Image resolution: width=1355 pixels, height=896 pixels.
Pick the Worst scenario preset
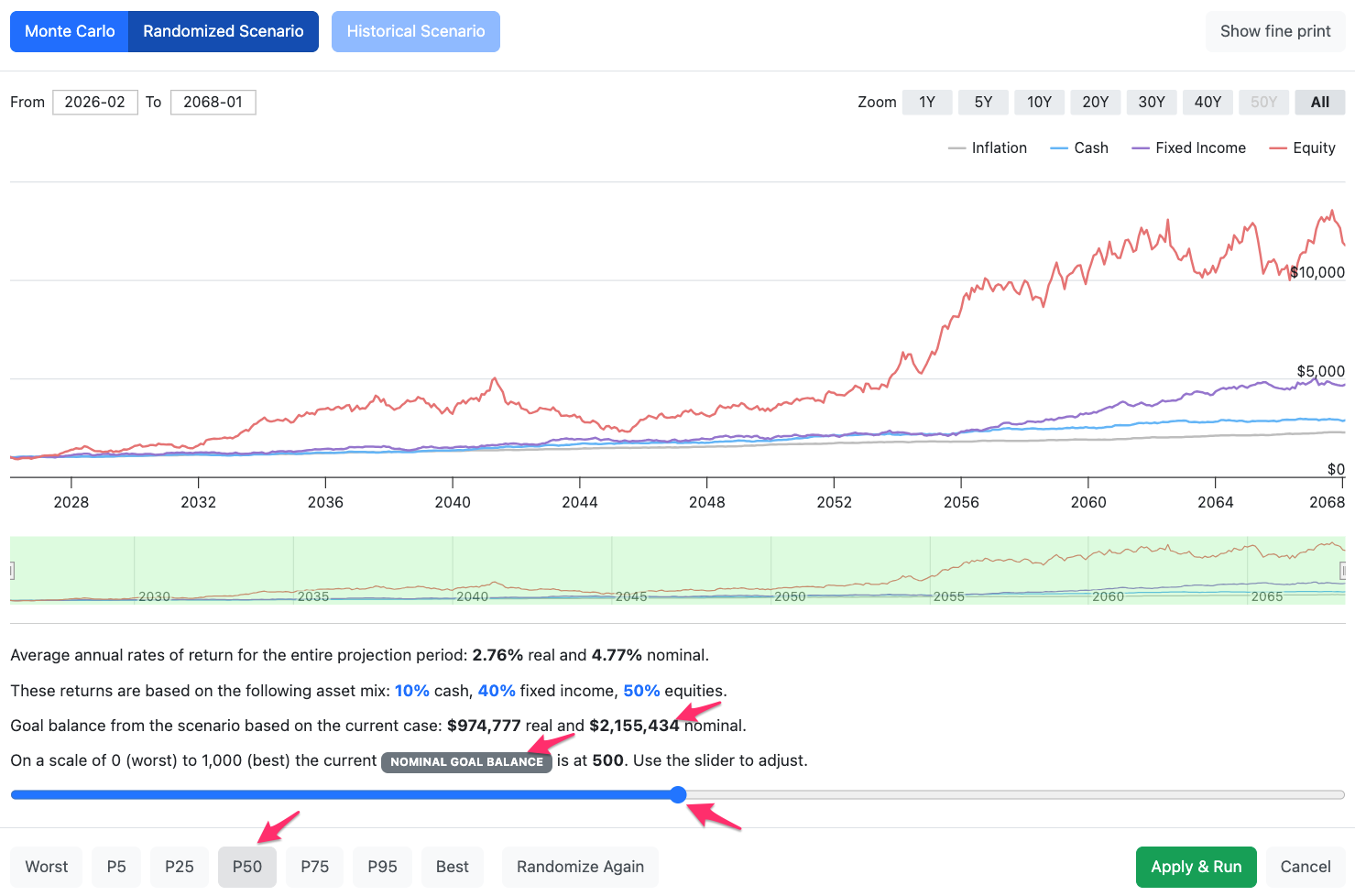coord(47,867)
